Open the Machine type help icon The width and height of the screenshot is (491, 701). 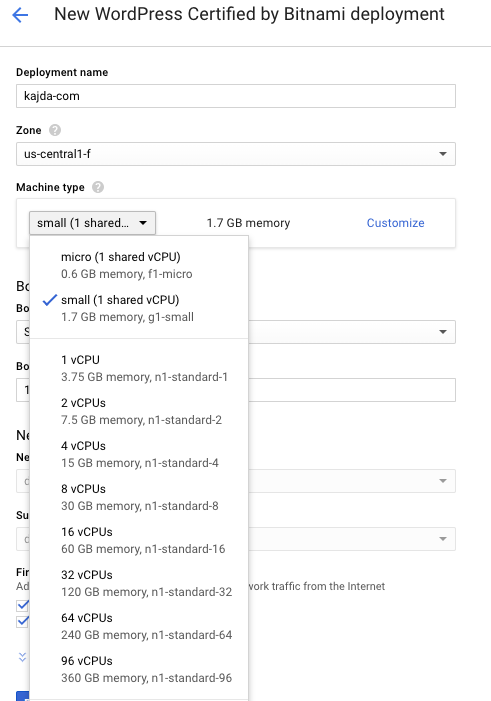click(x=98, y=187)
